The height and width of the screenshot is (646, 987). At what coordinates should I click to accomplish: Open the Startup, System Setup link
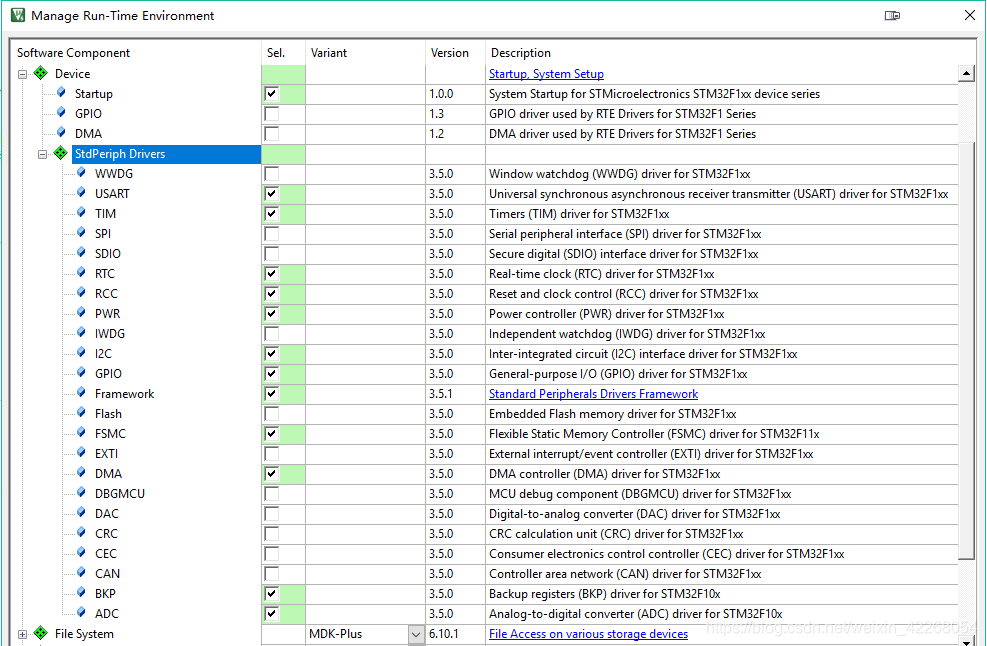pos(546,74)
